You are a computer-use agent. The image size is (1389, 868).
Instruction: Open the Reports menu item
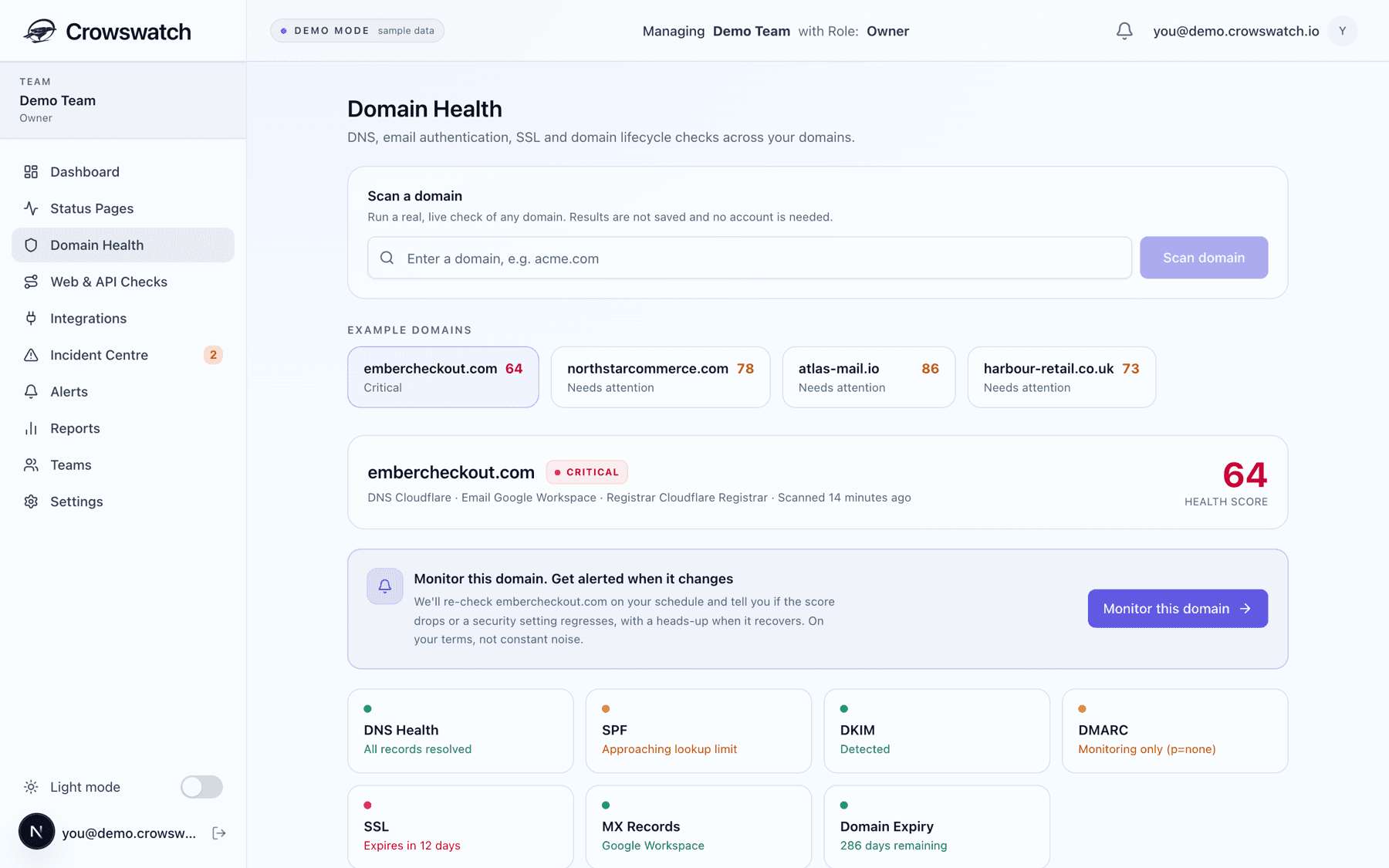point(123,428)
